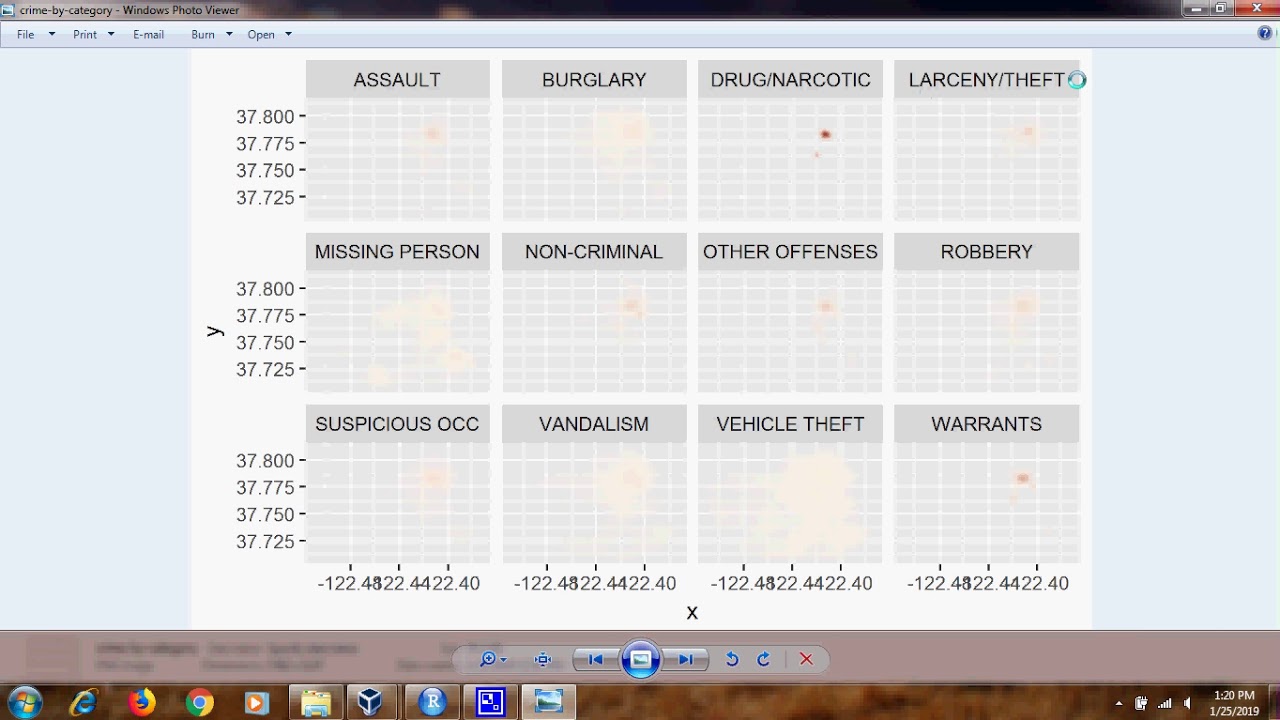Click the DRUG/NARCOTIC panel label

pyautogui.click(x=790, y=80)
